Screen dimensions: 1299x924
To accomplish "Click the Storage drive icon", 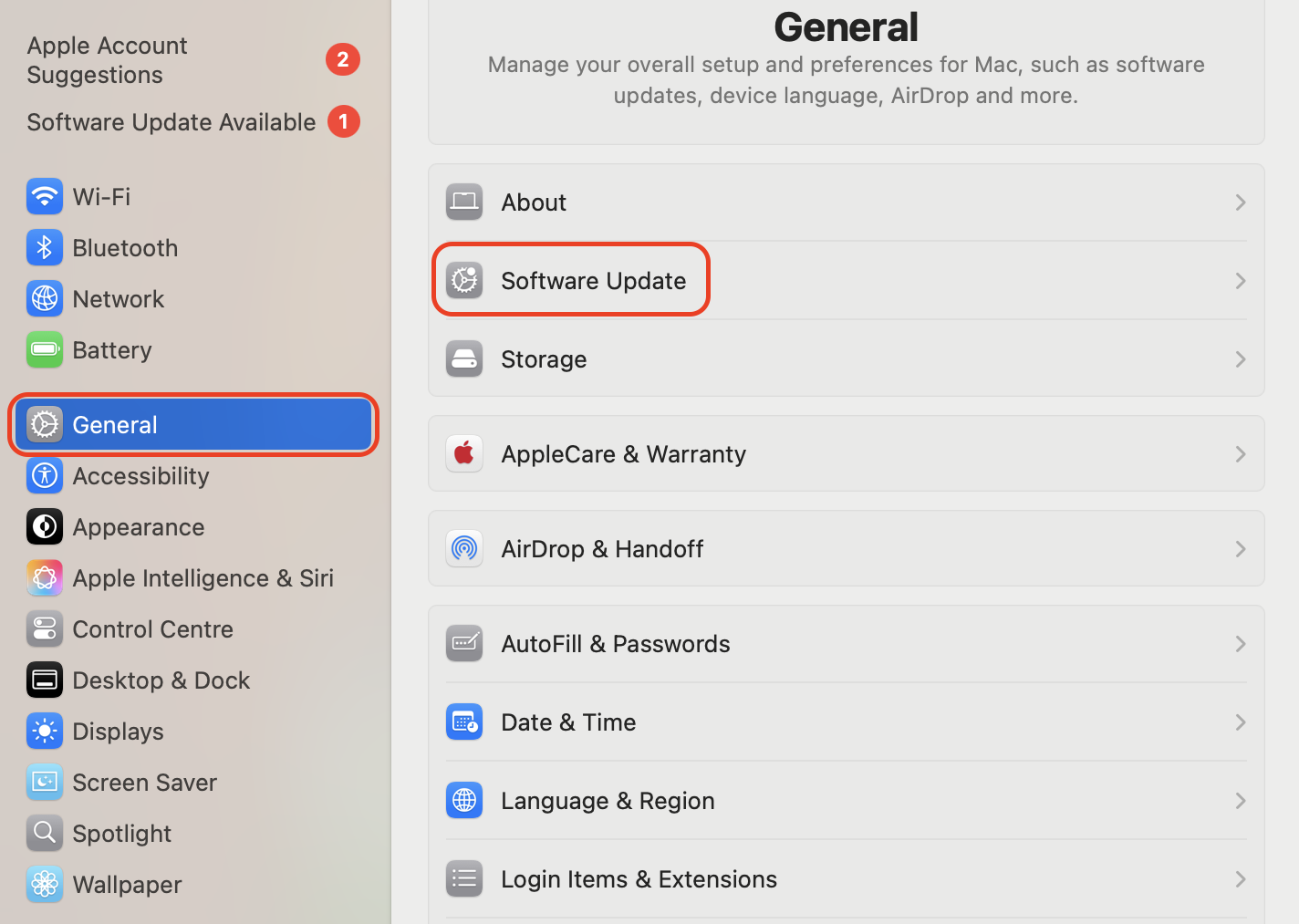I will pos(464,358).
